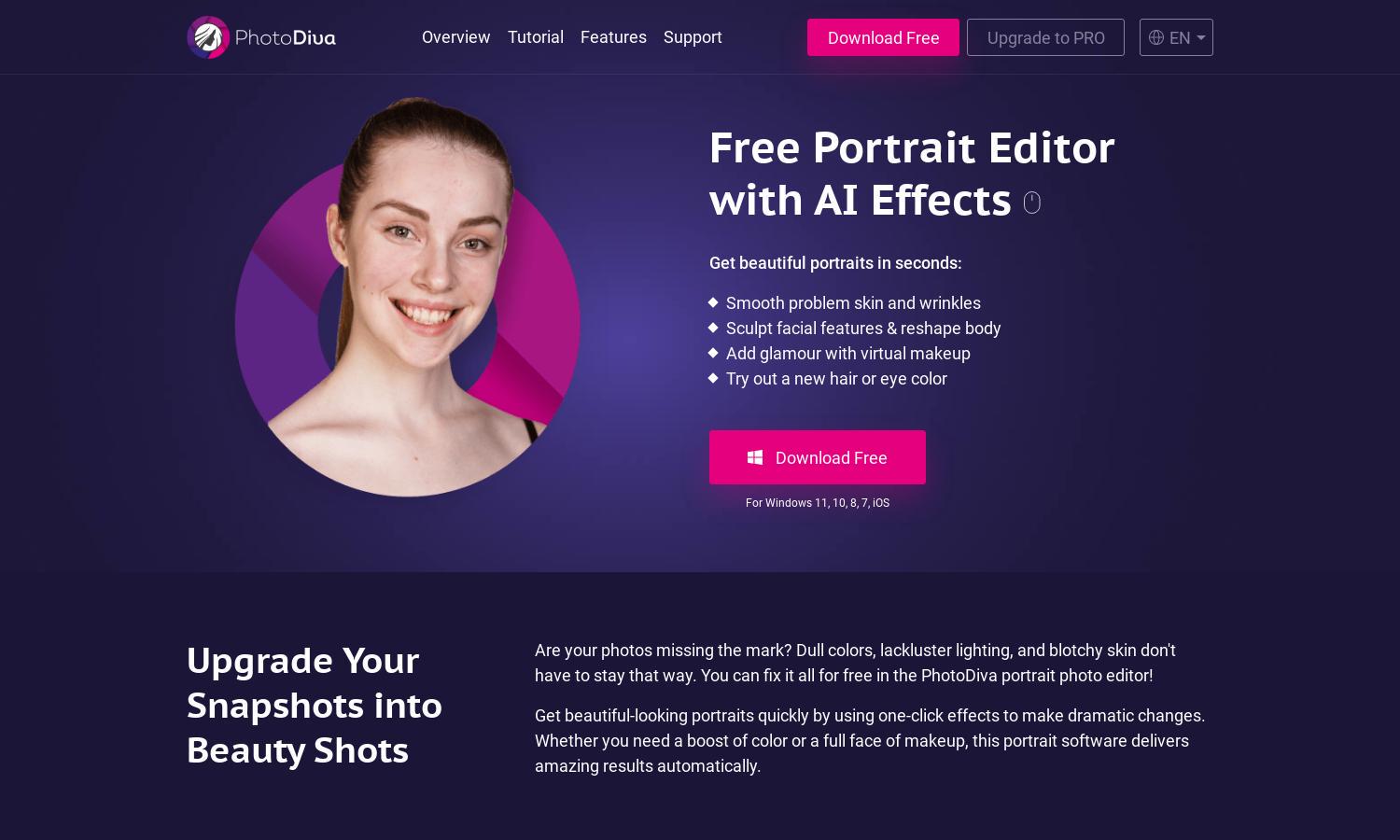Click the diamond bullet before Smooth problem skin
The image size is (1400, 840).
(x=713, y=302)
